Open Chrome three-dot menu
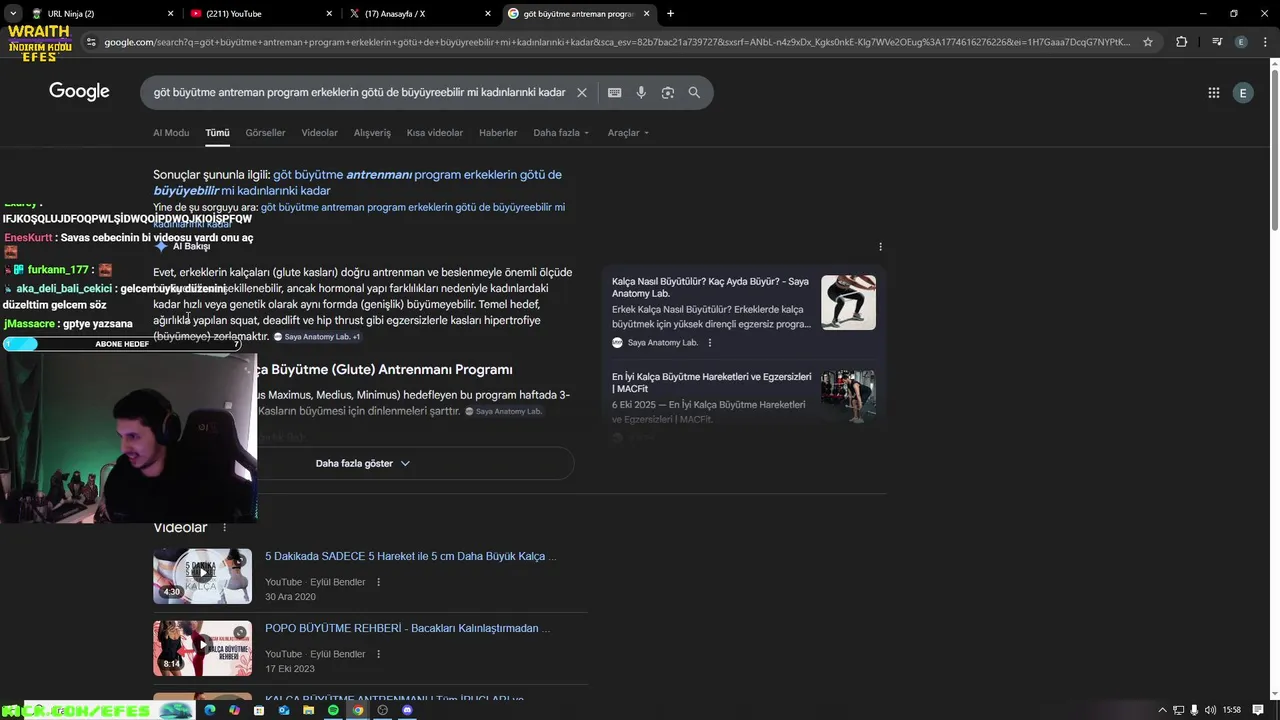The width and height of the screenshot is (1280, 720). pos(1264,42)
